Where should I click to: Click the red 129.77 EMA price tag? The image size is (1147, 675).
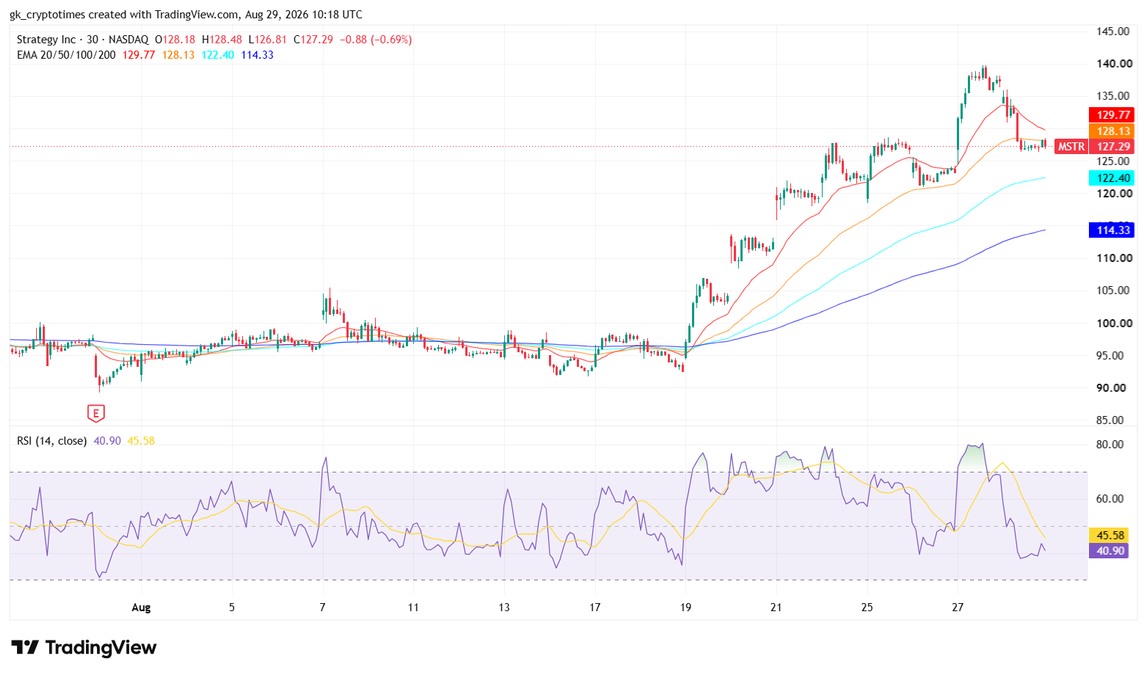1112,115
